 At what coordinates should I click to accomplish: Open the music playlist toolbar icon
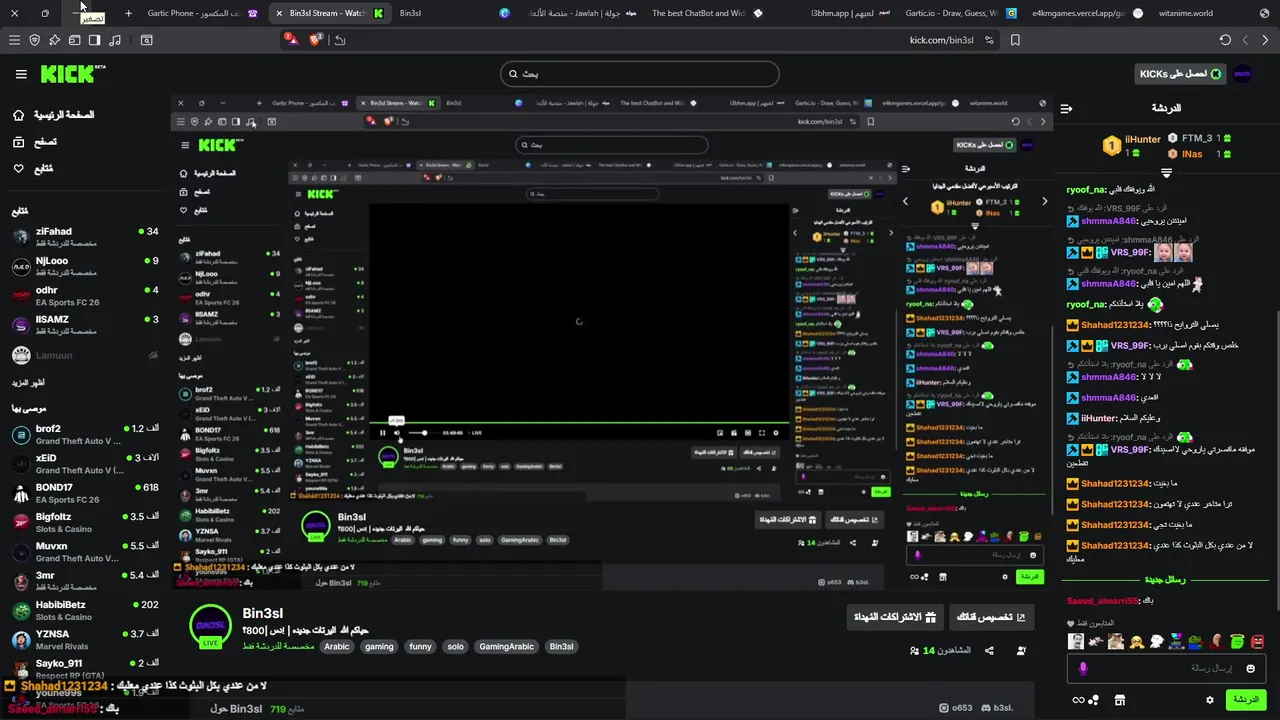[115, 40]
